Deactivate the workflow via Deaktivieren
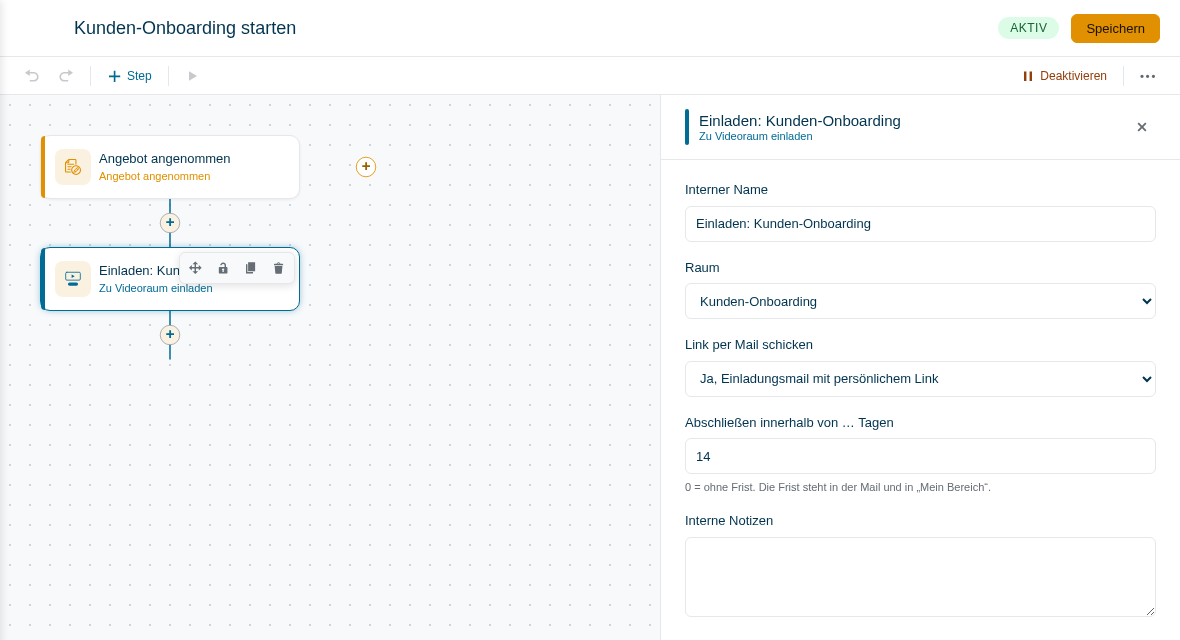The height and width of the screenshot is (640, 1180). [x=1064, y=76]
